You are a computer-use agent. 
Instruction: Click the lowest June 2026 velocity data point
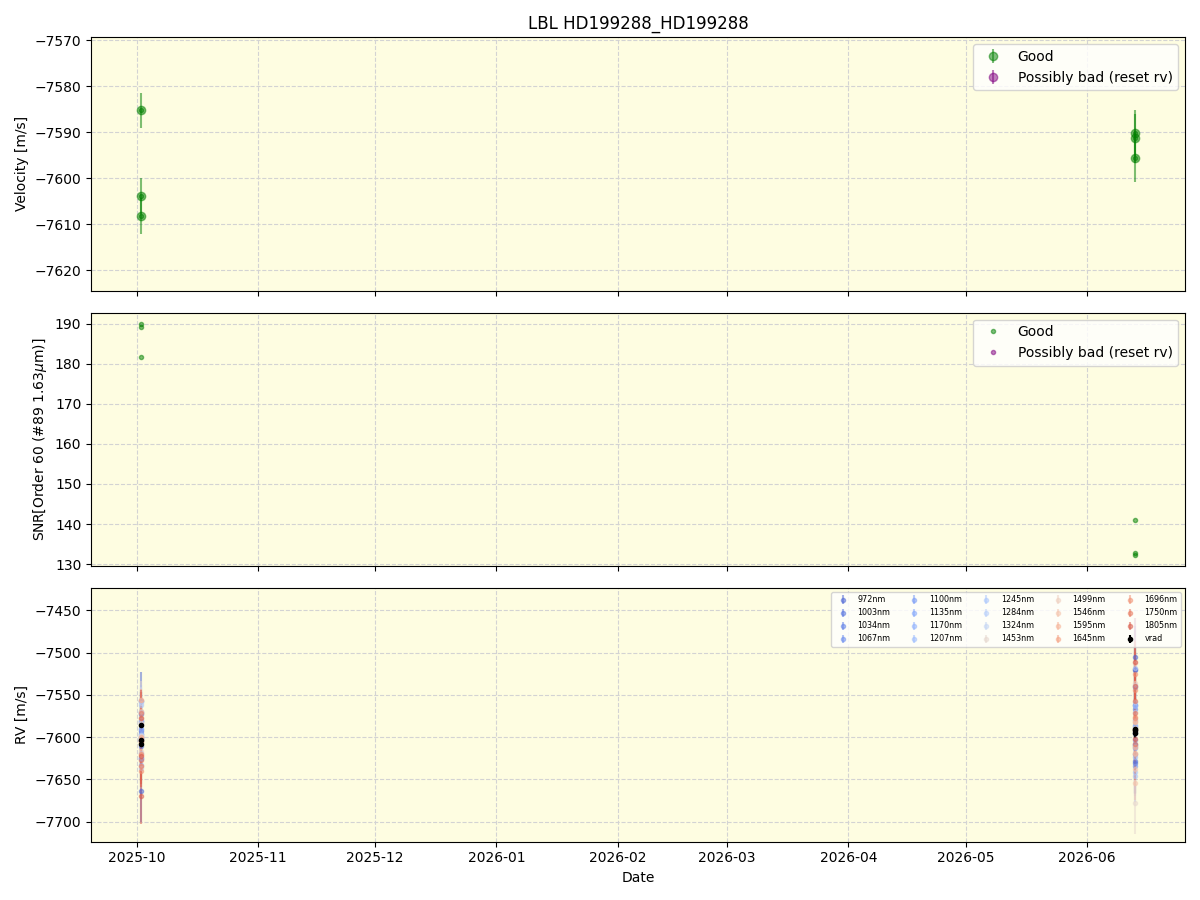[x=1135, y=158]
